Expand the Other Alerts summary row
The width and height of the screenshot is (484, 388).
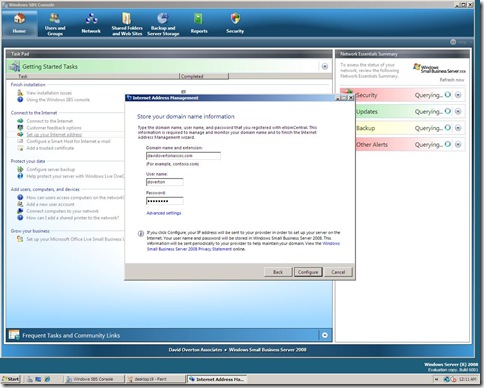[458, 144]
